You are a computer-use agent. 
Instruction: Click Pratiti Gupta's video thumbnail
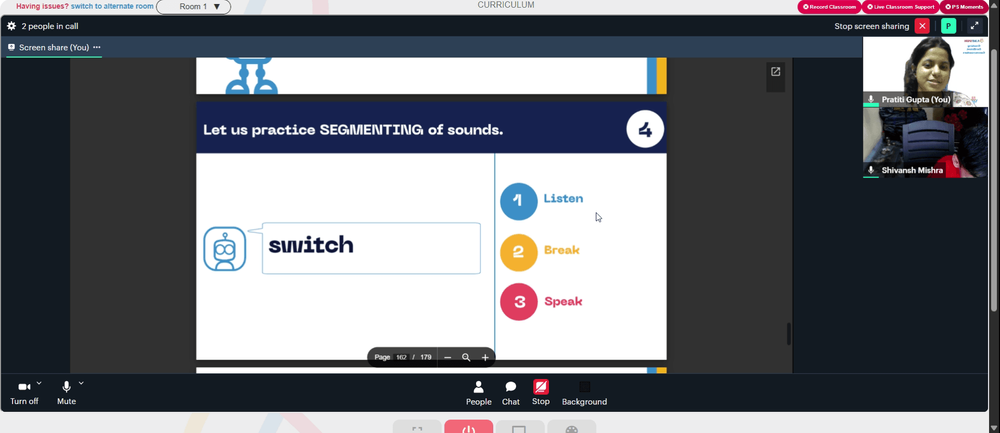(x=925, y=71)
